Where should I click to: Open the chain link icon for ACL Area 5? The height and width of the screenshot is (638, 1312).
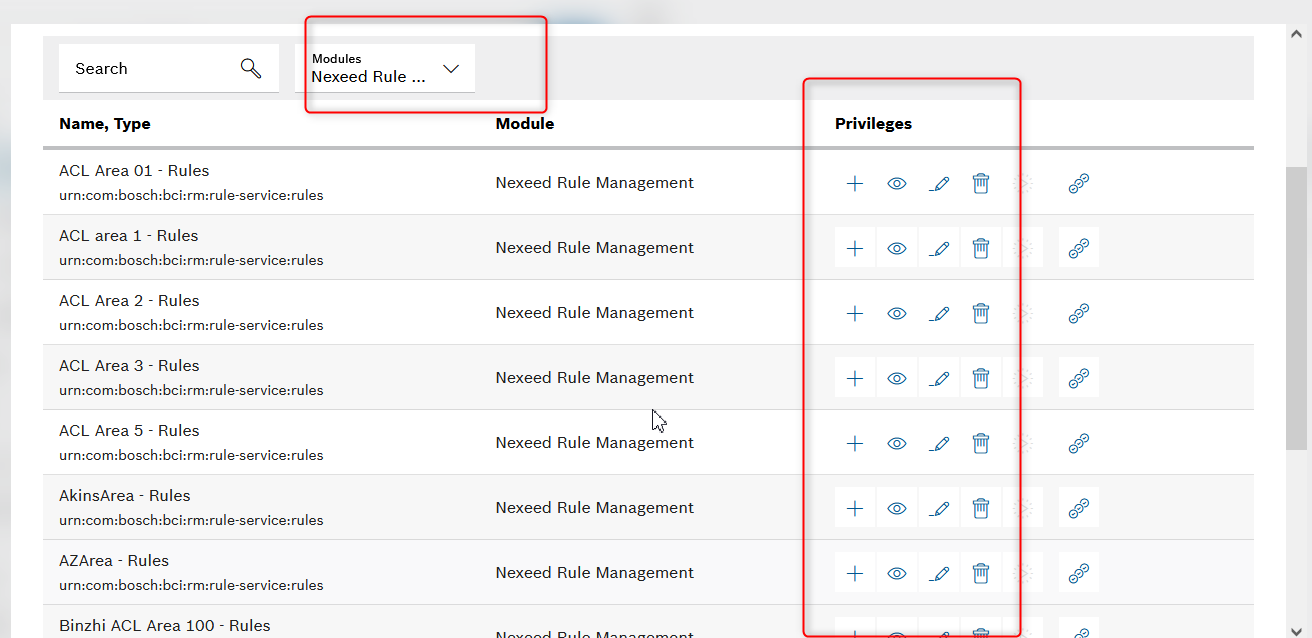[1079, 442]
